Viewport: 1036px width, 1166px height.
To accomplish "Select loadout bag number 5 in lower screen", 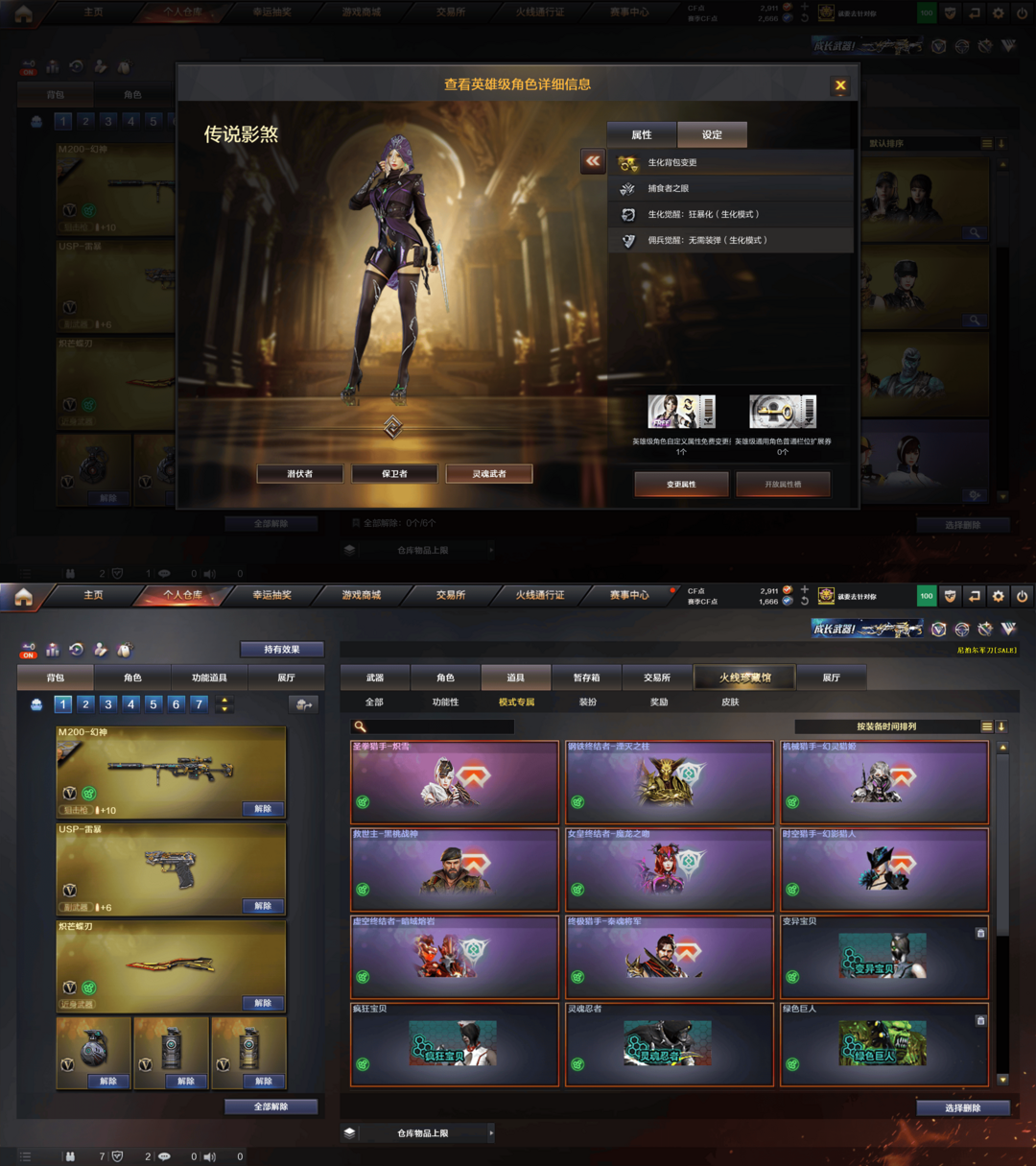I will tap(153, 704).
